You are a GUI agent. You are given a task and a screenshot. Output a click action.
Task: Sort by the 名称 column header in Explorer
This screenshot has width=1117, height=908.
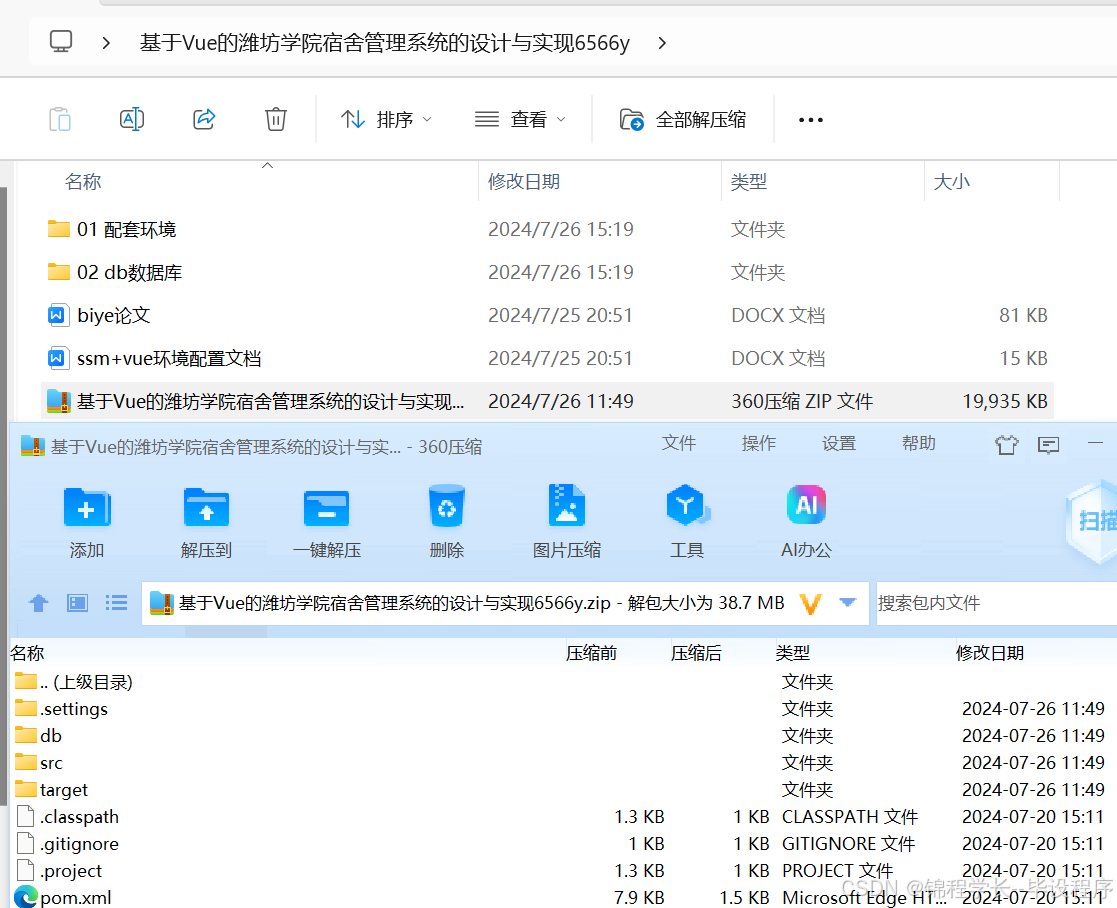pyautogui.click(x=83, y=182)
